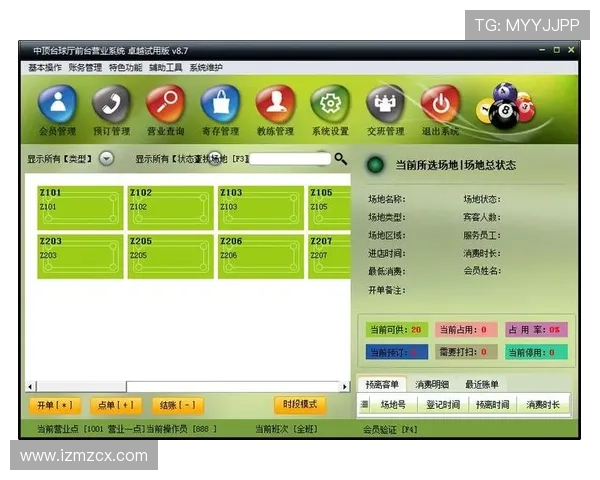Close the 中顶台球厅 window
Image resolution: width=600 pixels, height=480 pixels.
click(x=571, y=50)
